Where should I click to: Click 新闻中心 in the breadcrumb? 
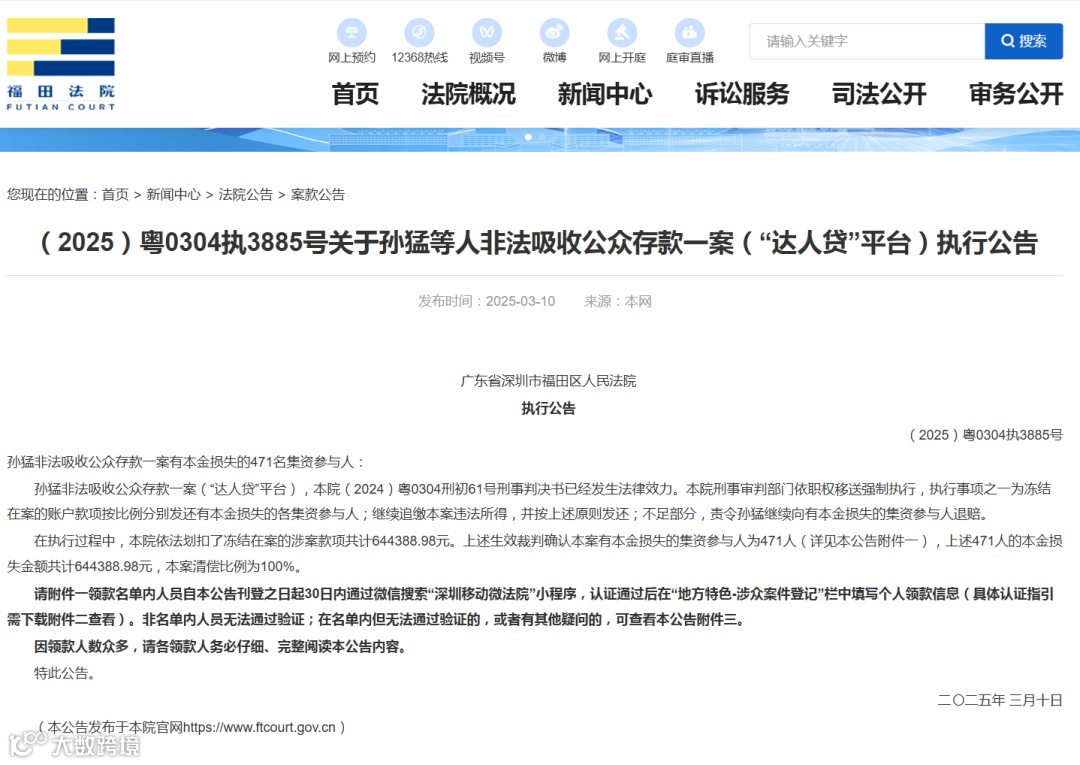coord(174,195)
